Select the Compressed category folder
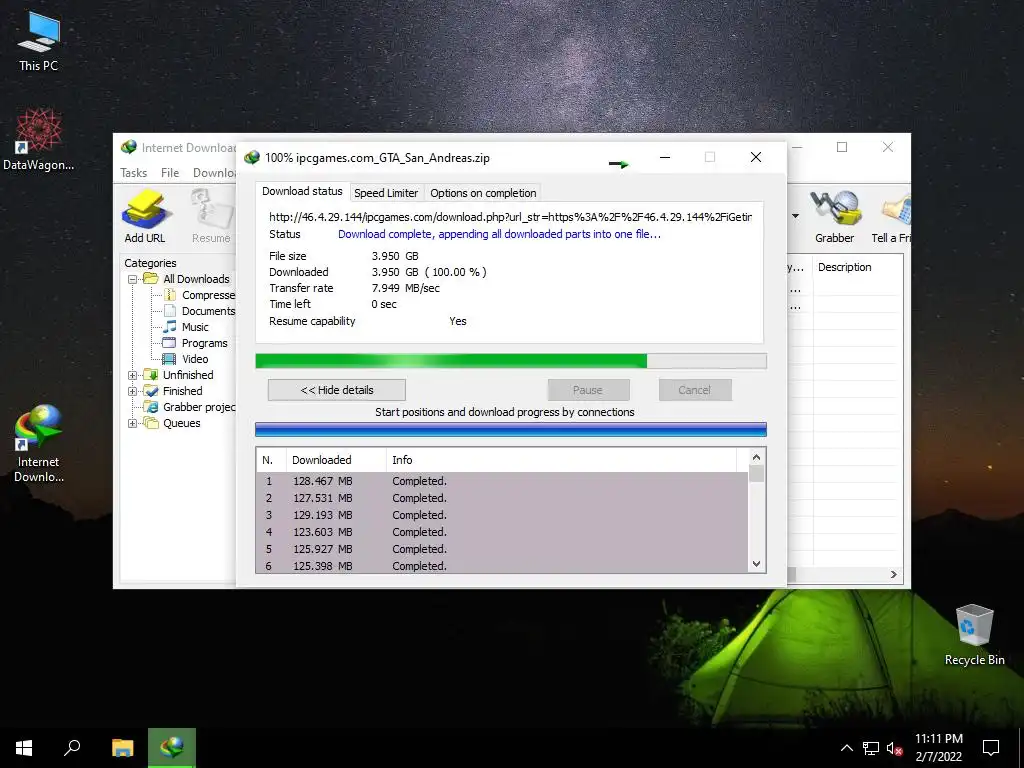Image resolution: width=1024 pixels, height=768 pixels. [200, 295]
